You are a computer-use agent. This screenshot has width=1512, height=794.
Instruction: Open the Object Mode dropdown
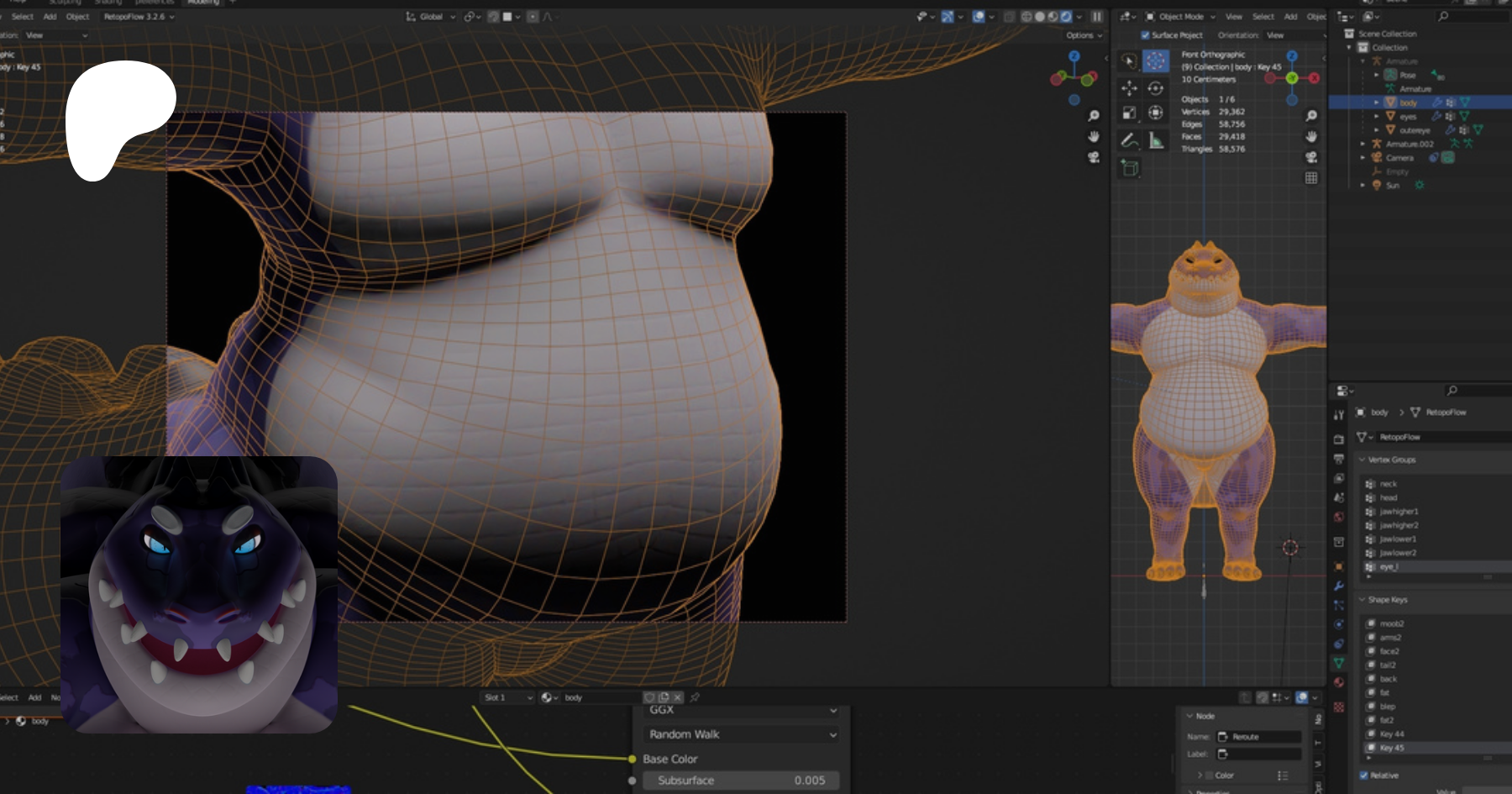(x=1181, y=17)
